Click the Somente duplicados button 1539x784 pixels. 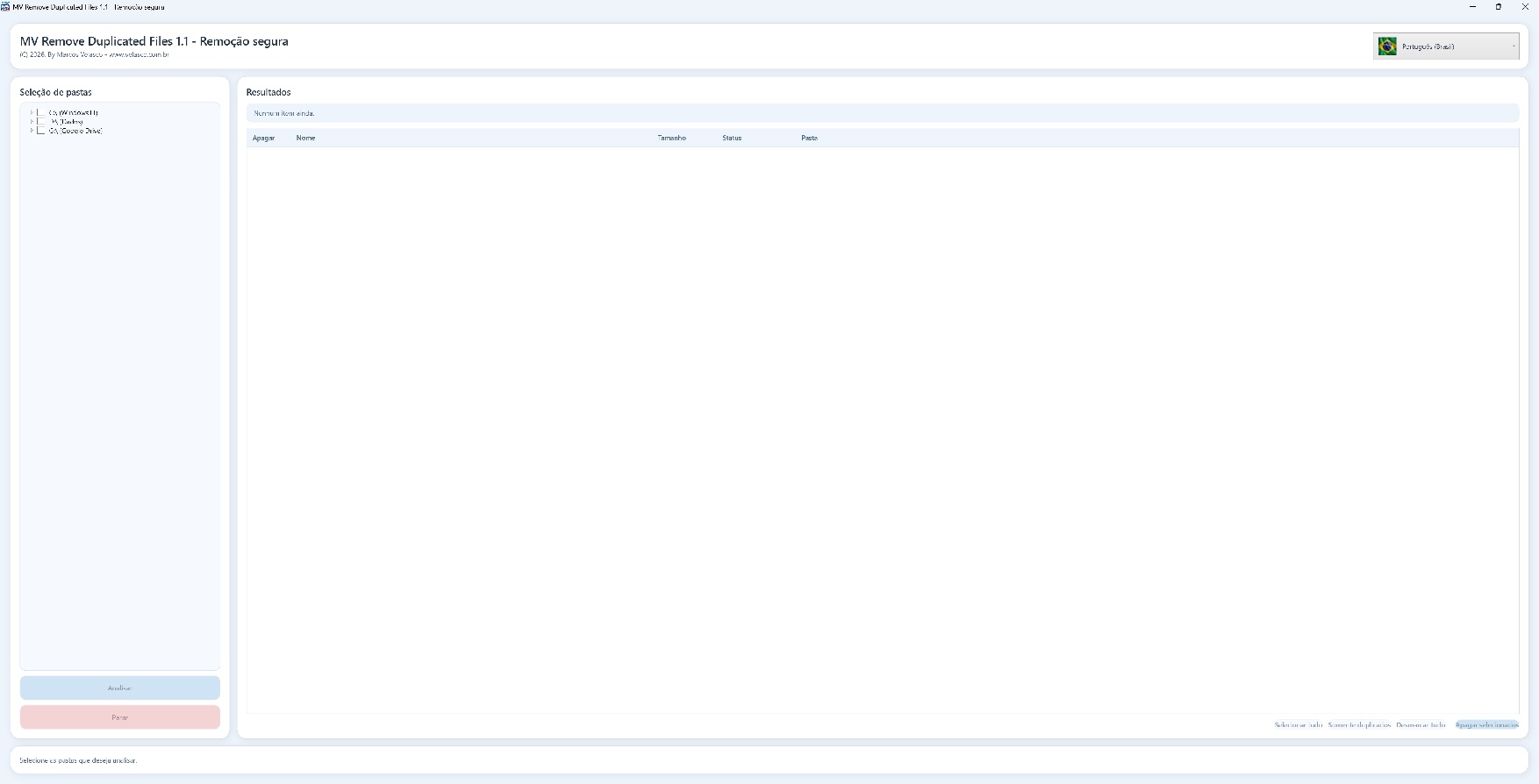click(1359, 725)
